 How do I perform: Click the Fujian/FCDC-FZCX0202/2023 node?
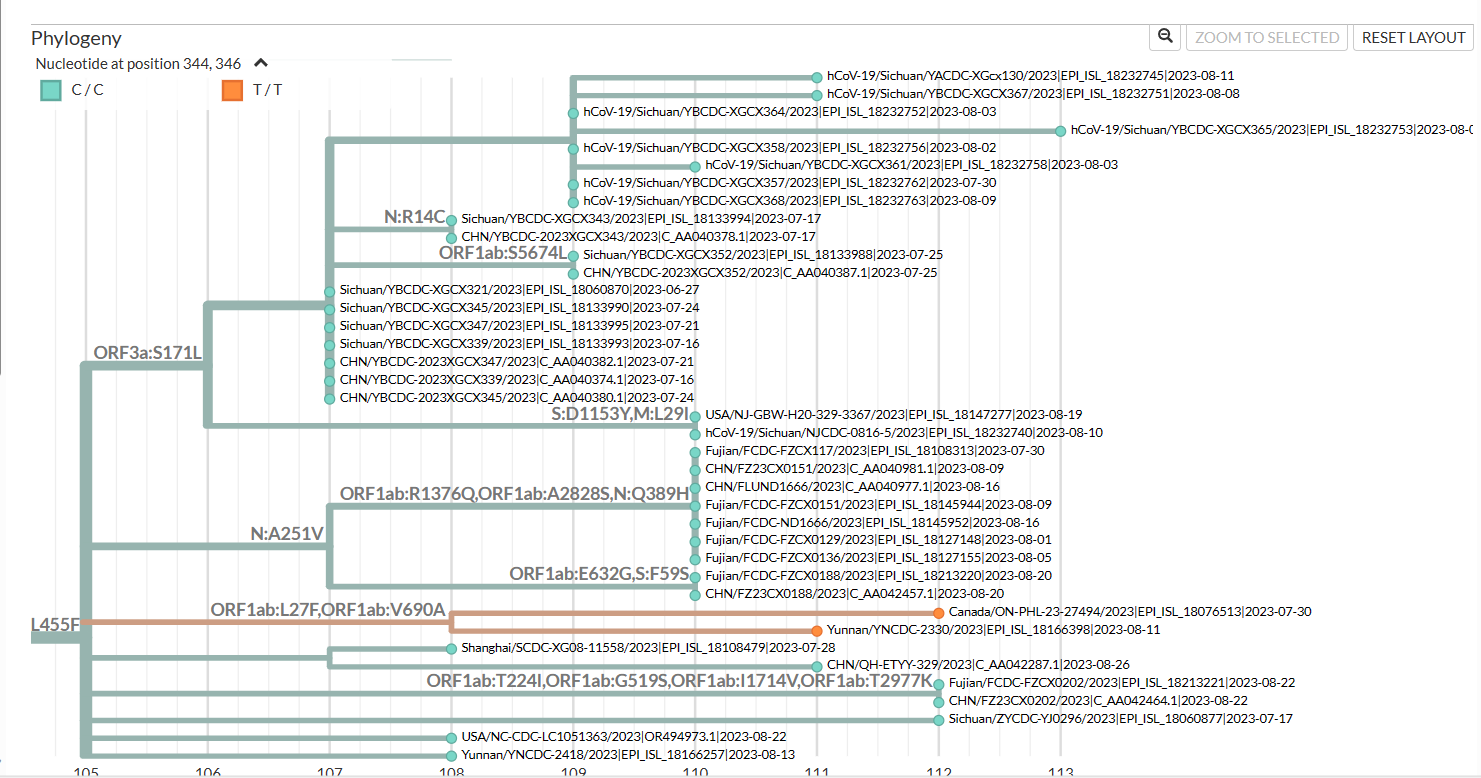click(937, 684)
